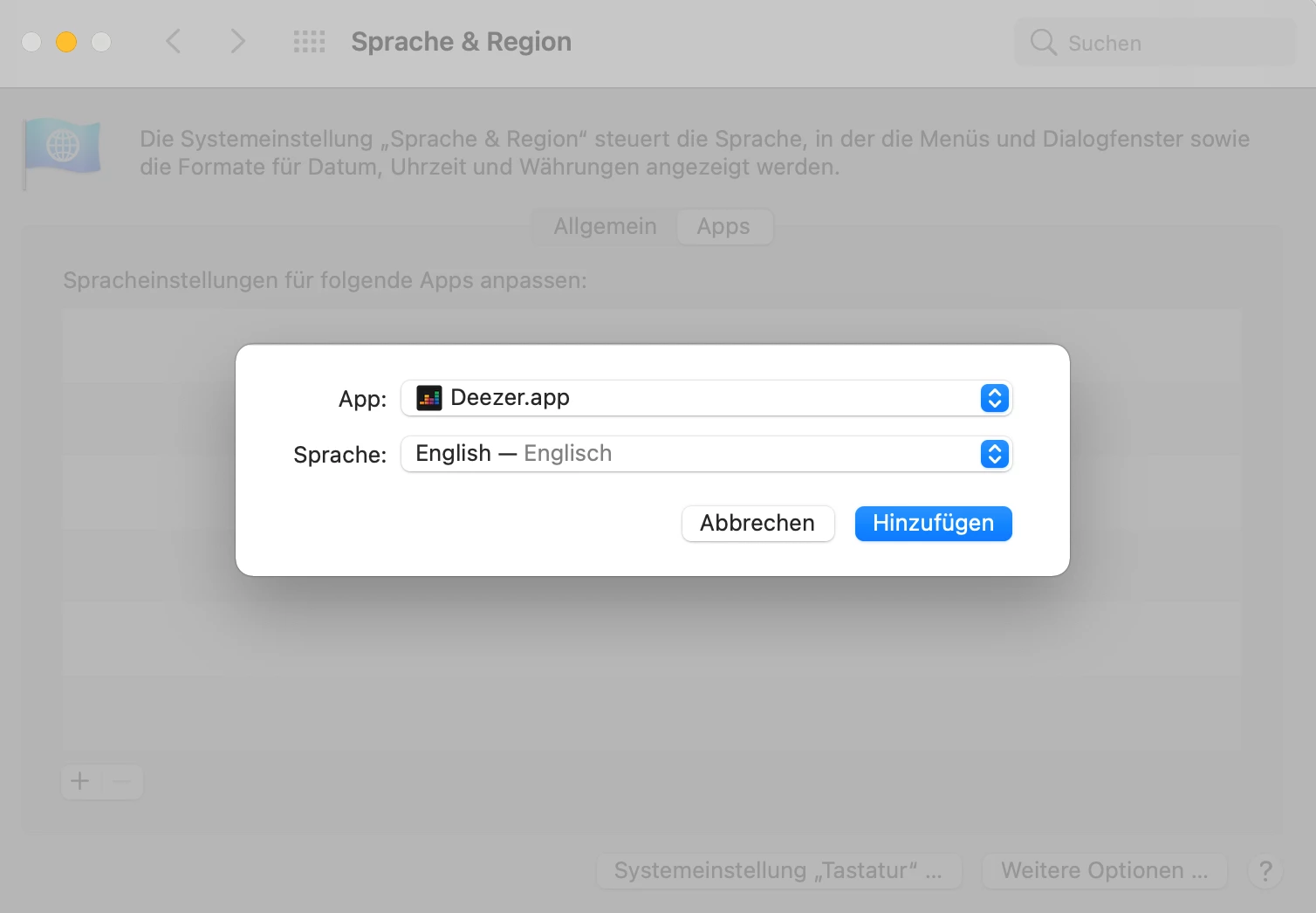
Task: Click the magnifying glass search icon
Action: (1043, 42)
